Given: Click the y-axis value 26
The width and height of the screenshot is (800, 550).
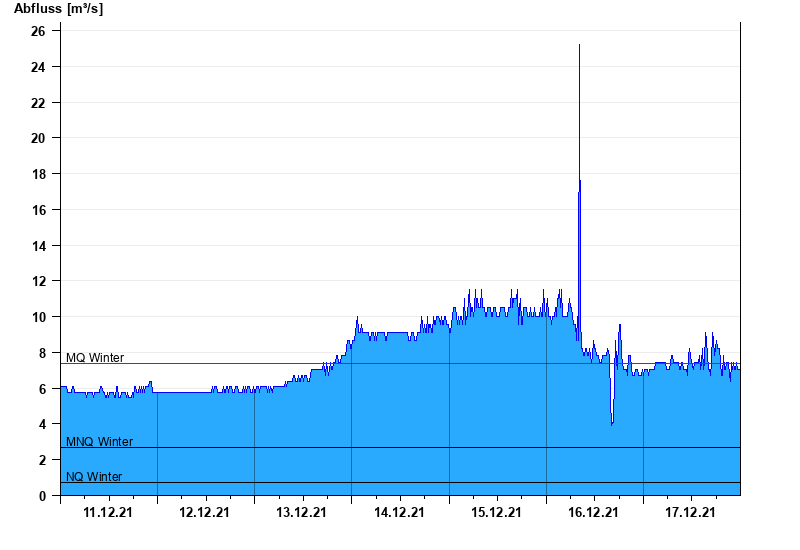Looking at the screenshot, I should [x=38, y=31].
